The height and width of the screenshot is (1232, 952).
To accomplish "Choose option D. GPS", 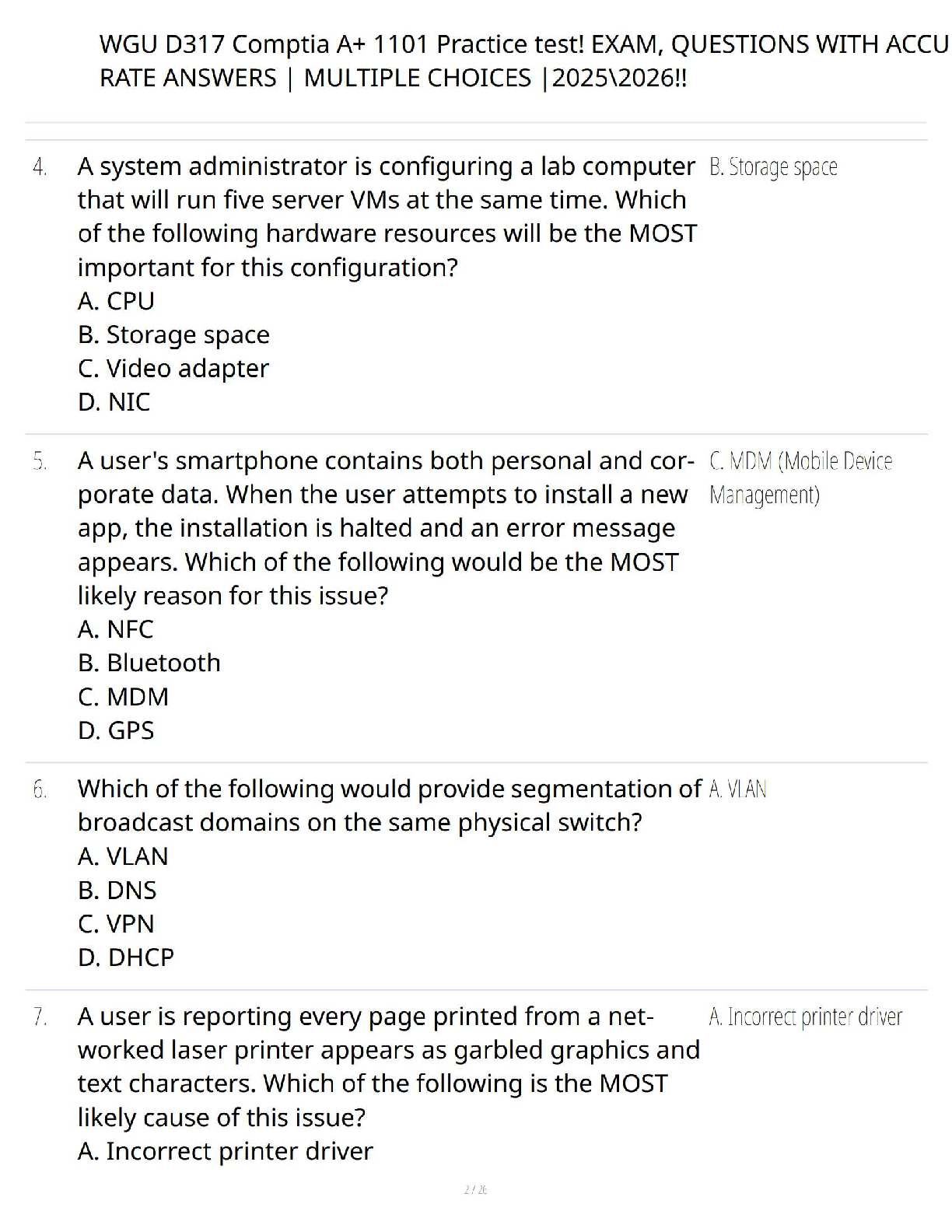I will pos(116,730).
